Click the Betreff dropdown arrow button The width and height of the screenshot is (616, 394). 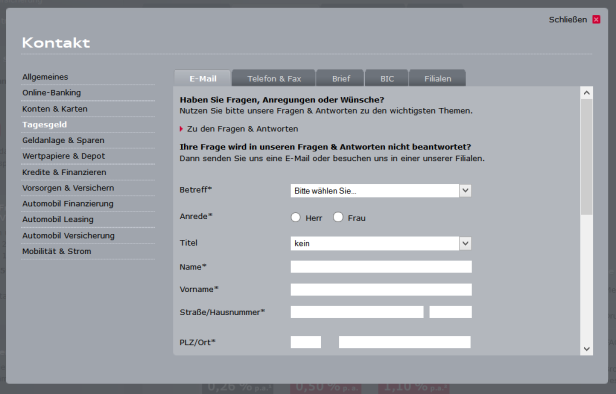[x=465, y=191]
